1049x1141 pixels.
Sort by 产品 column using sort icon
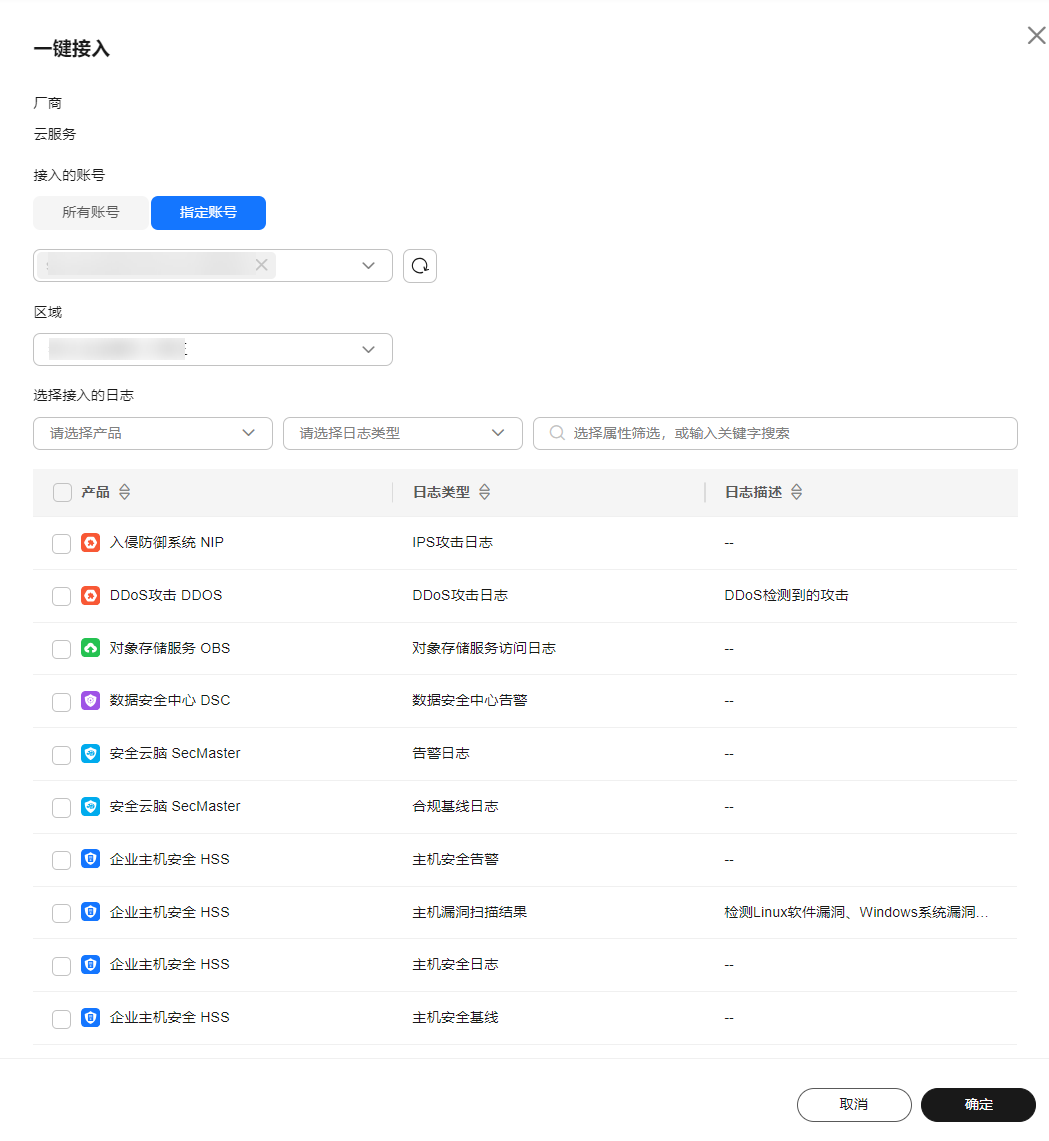click(124, 492)
